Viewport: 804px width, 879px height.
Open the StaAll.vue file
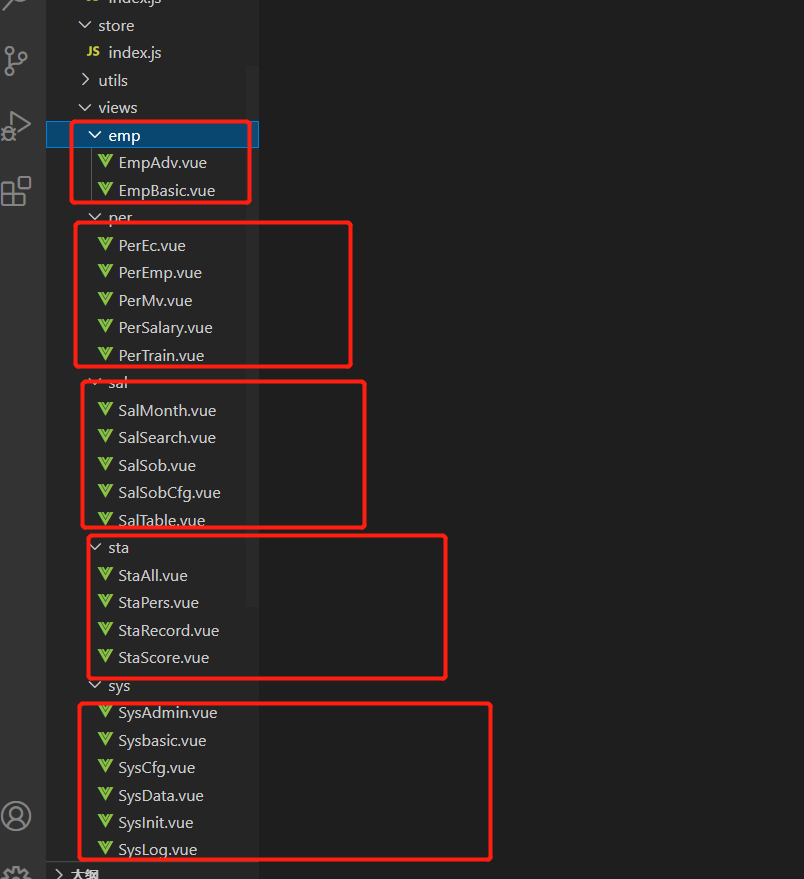tap(153, 576)
